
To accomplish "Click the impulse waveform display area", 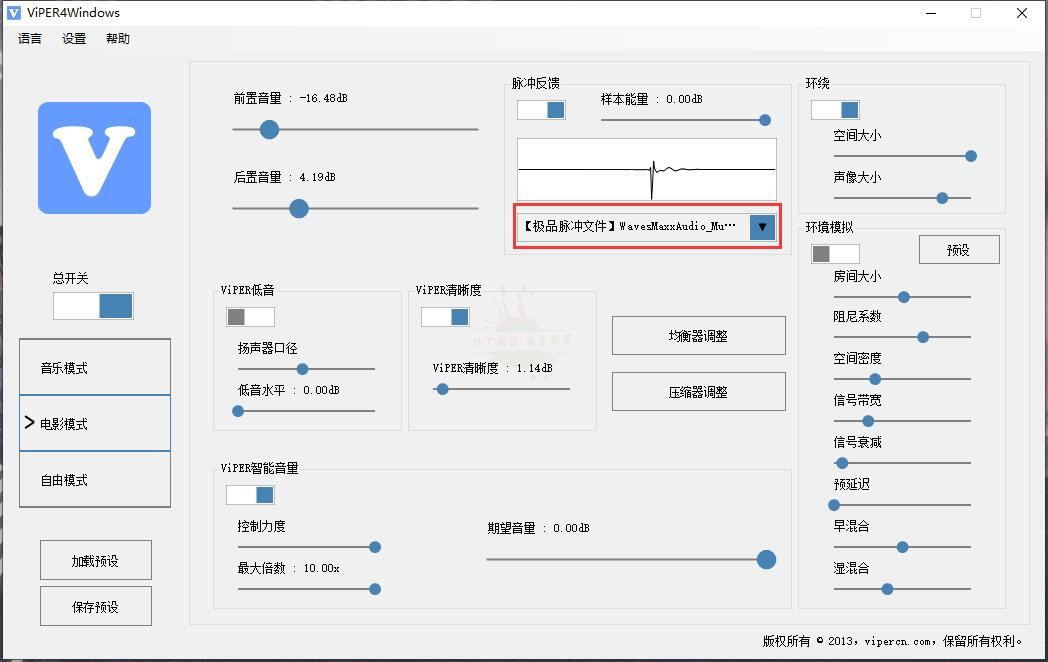I will coord(646,170).
